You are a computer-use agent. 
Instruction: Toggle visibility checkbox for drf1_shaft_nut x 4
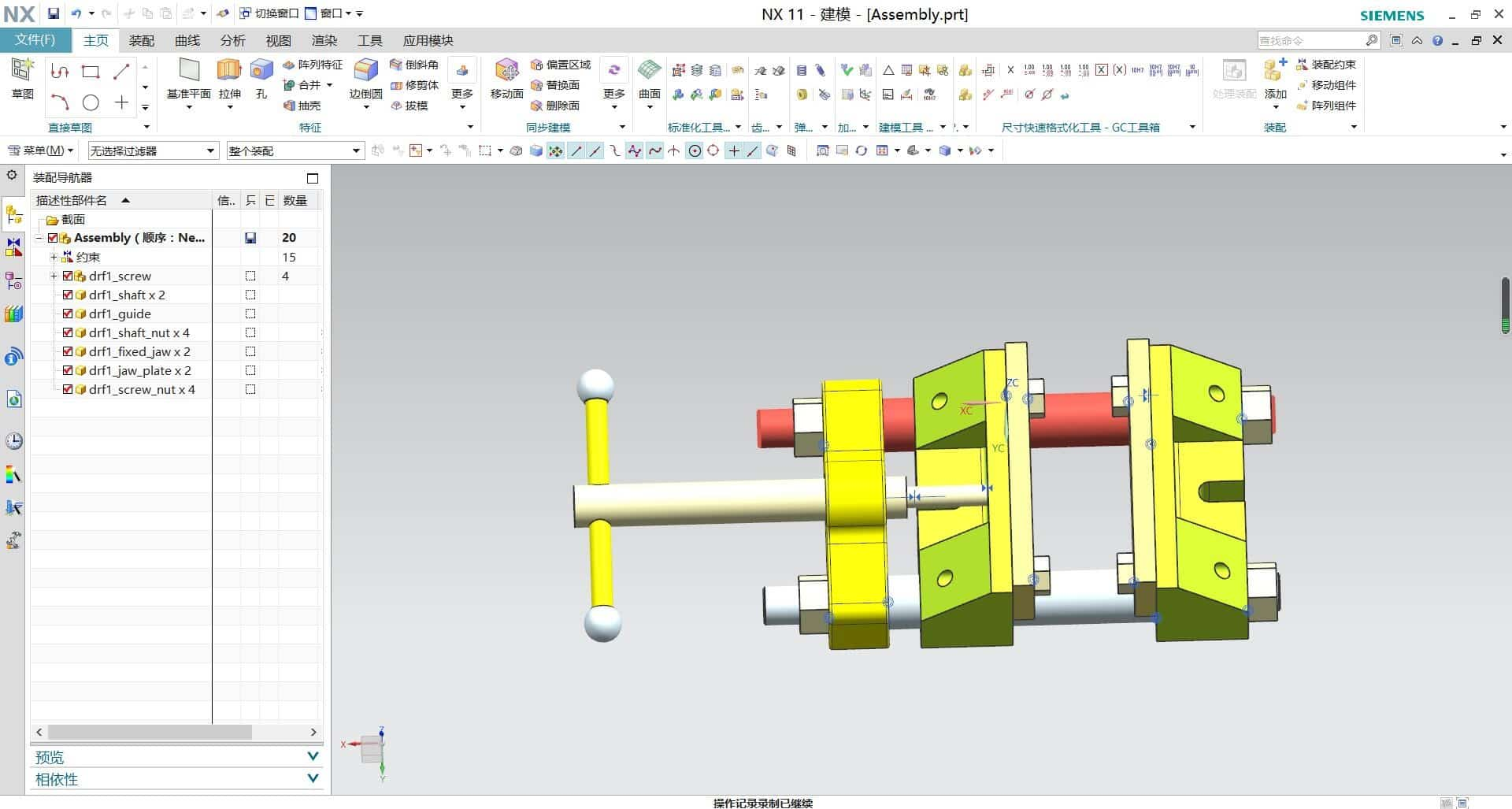point(68,333)
